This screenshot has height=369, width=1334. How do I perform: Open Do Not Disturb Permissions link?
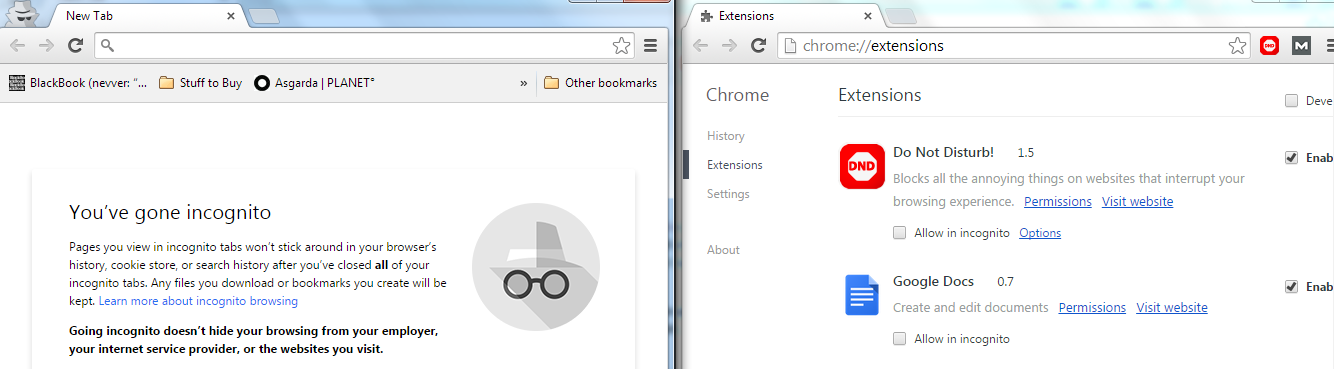click(1058, 202)
